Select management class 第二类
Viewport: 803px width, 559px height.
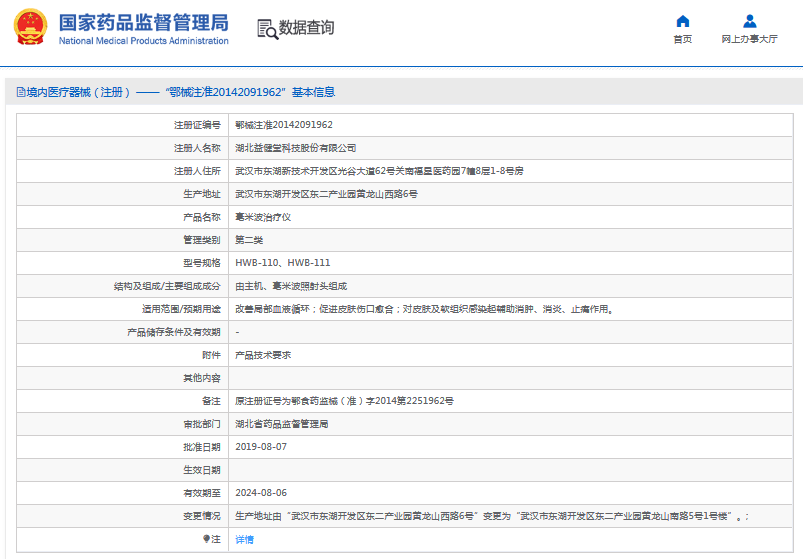tap(249, 240)
